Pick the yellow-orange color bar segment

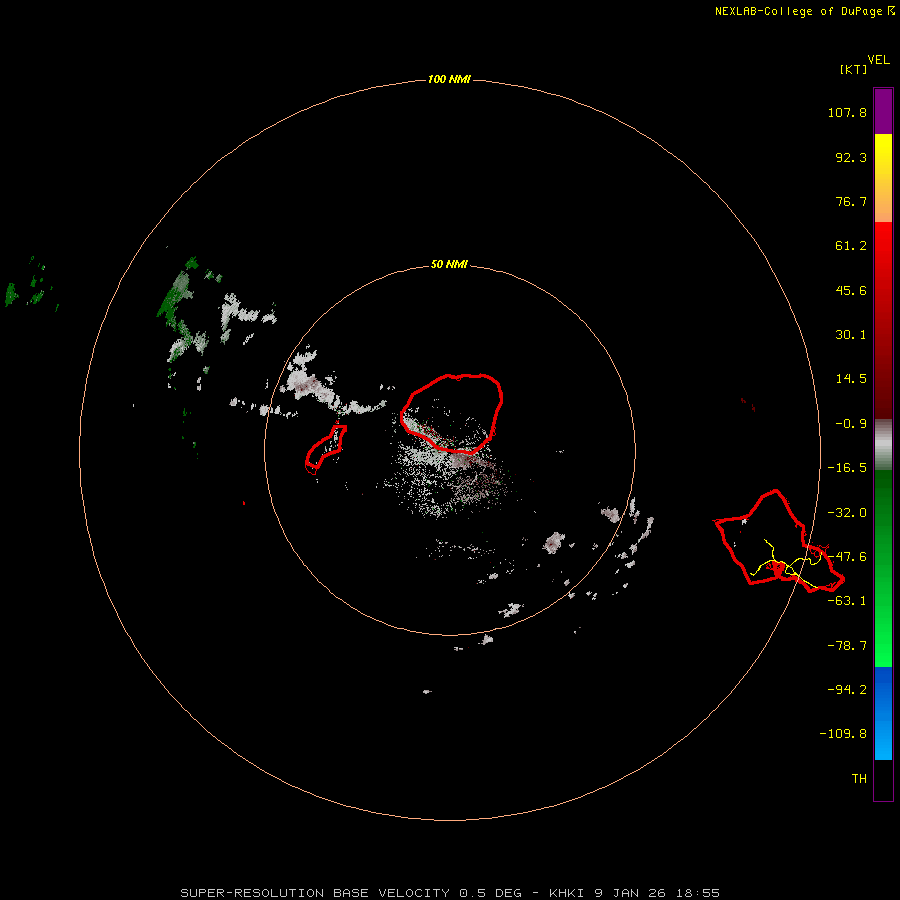pyautogui.click(x=883, y=178)
